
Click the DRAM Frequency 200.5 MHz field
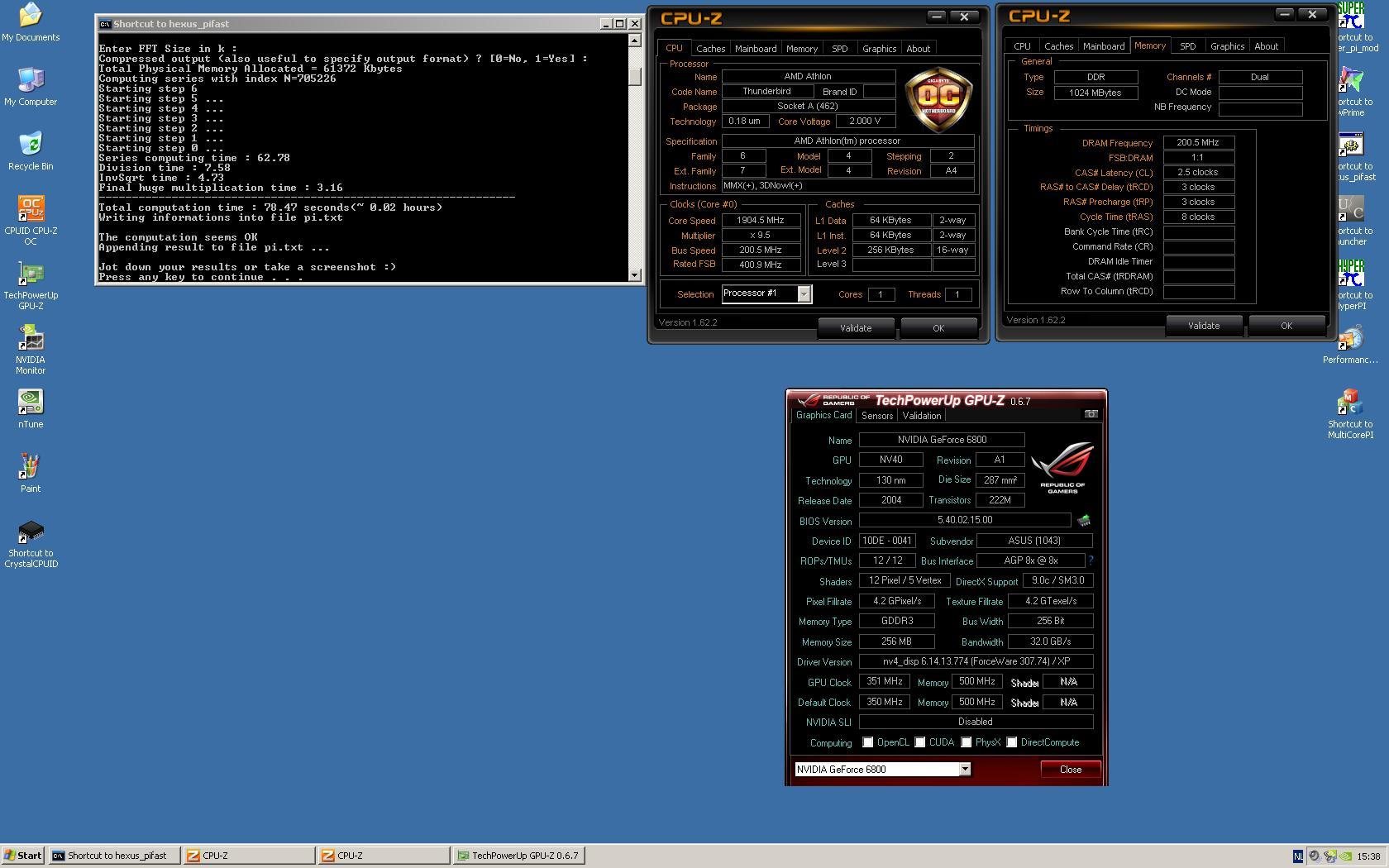pos(1198,142)
